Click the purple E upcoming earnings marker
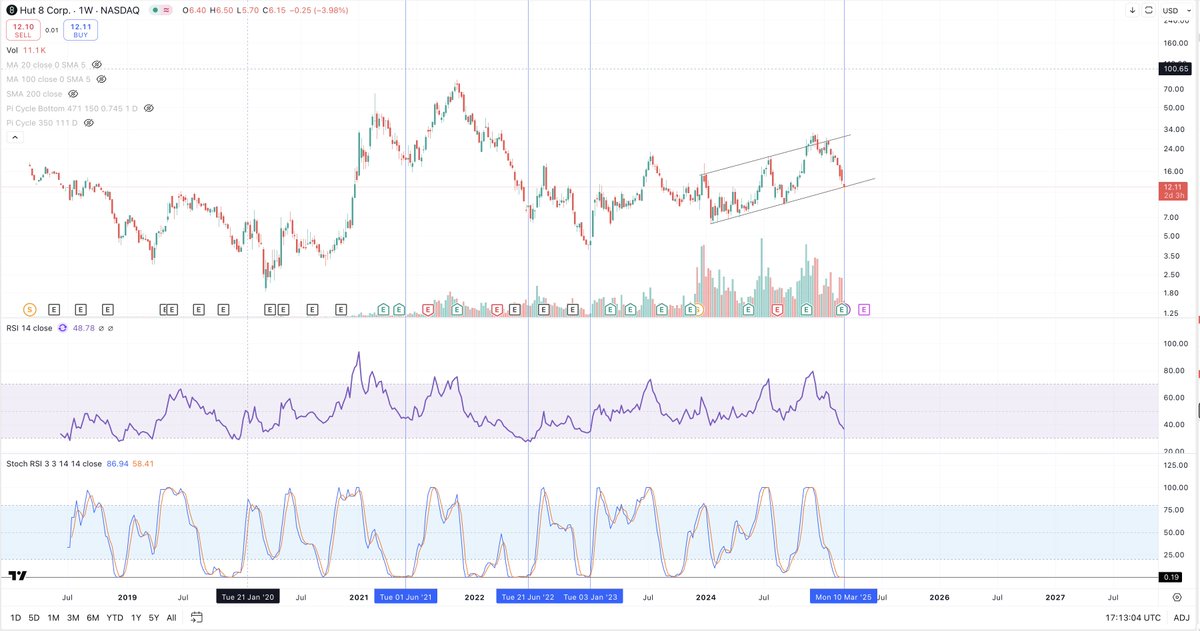Screen dimensions: 1200x631 click(864, 310)
